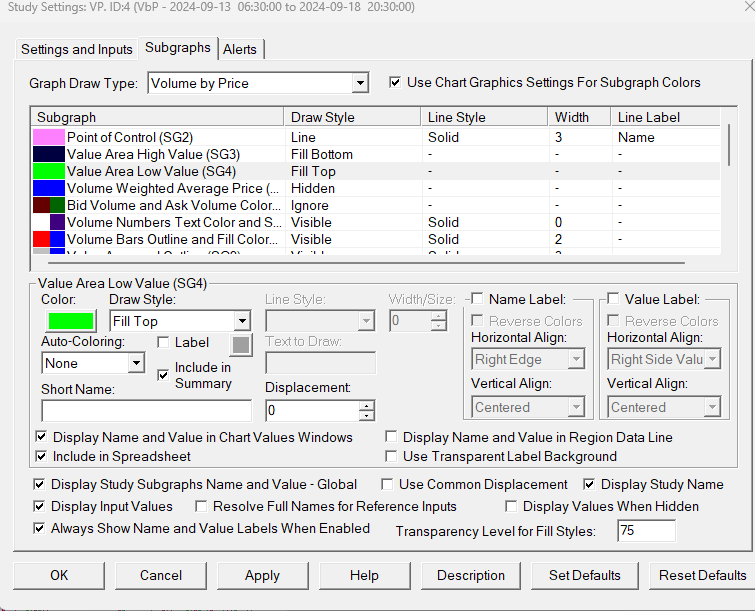Click the gray Label color square
755x611 pixels.
[240, 345]
